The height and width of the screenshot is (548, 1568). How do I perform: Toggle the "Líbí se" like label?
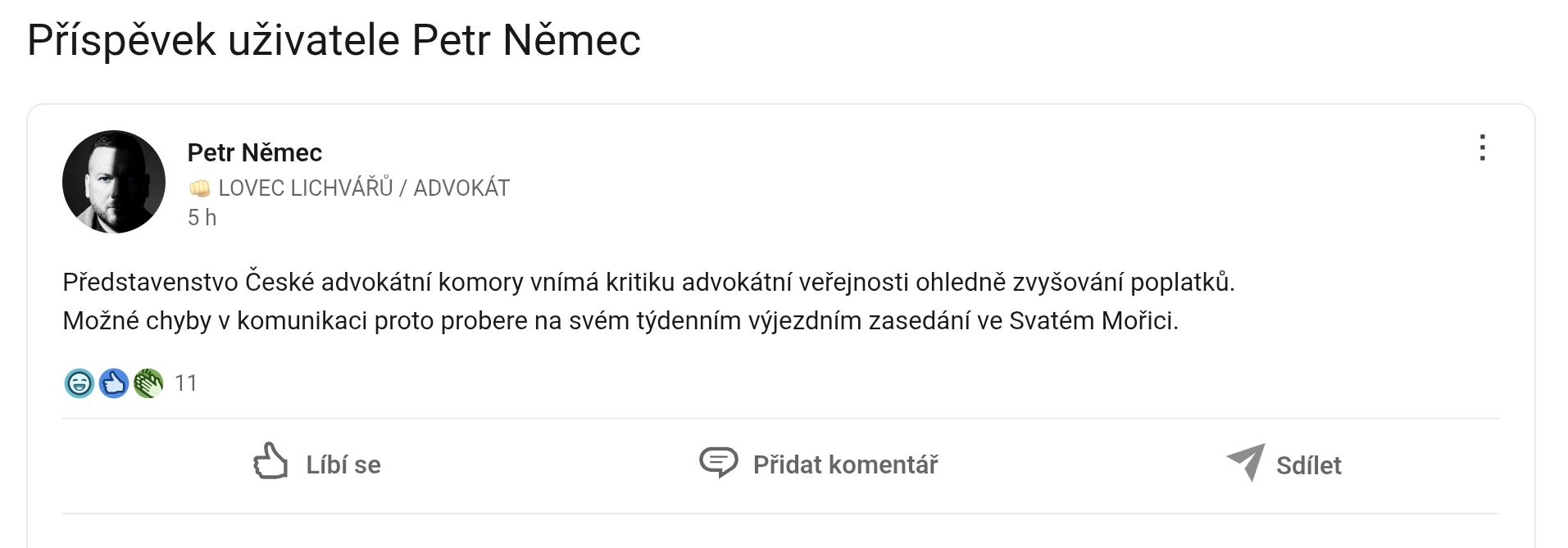coord(343,465)
